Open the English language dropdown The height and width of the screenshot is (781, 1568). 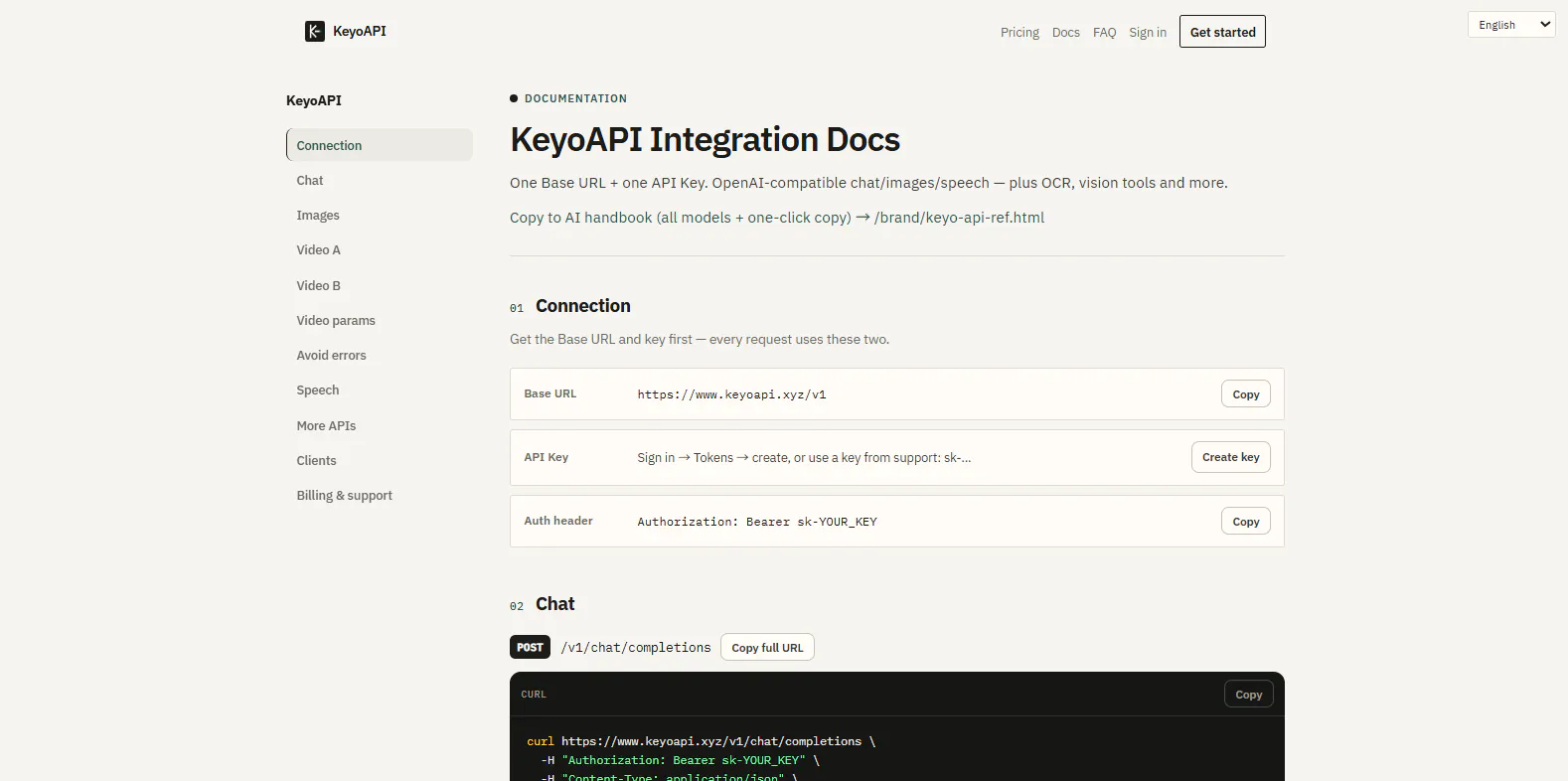tap(1511, 25)
